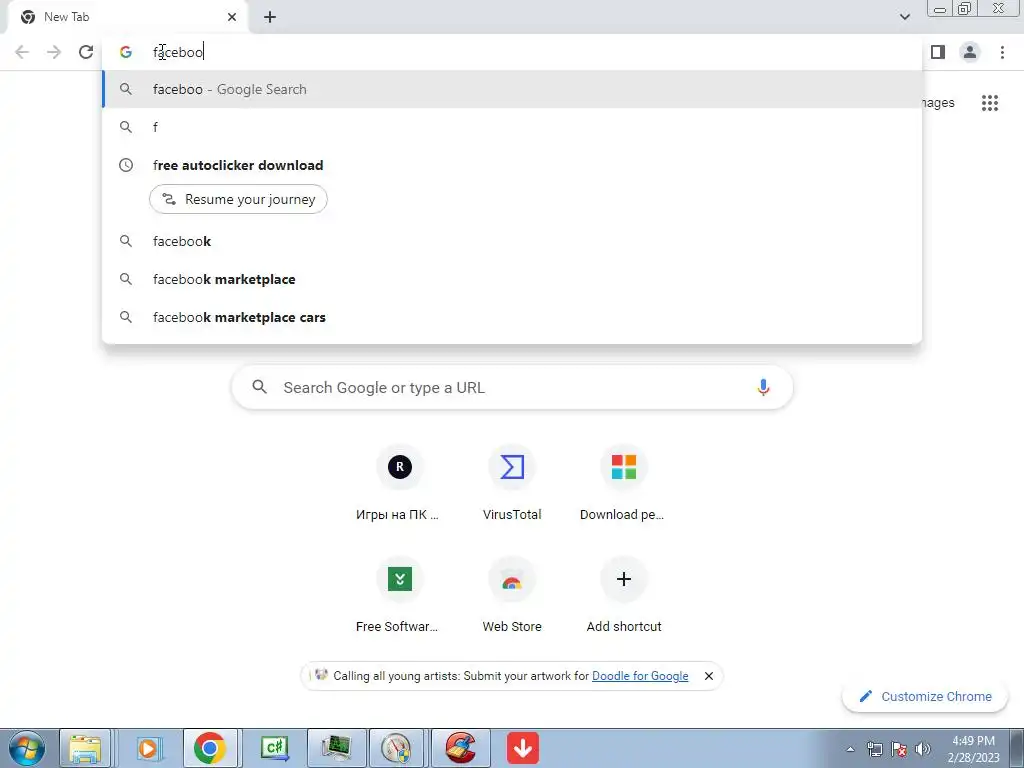This screenshot has width=1024, height=768.
Task: Open the Doodle for Google link
Action: tap(640, 676)
